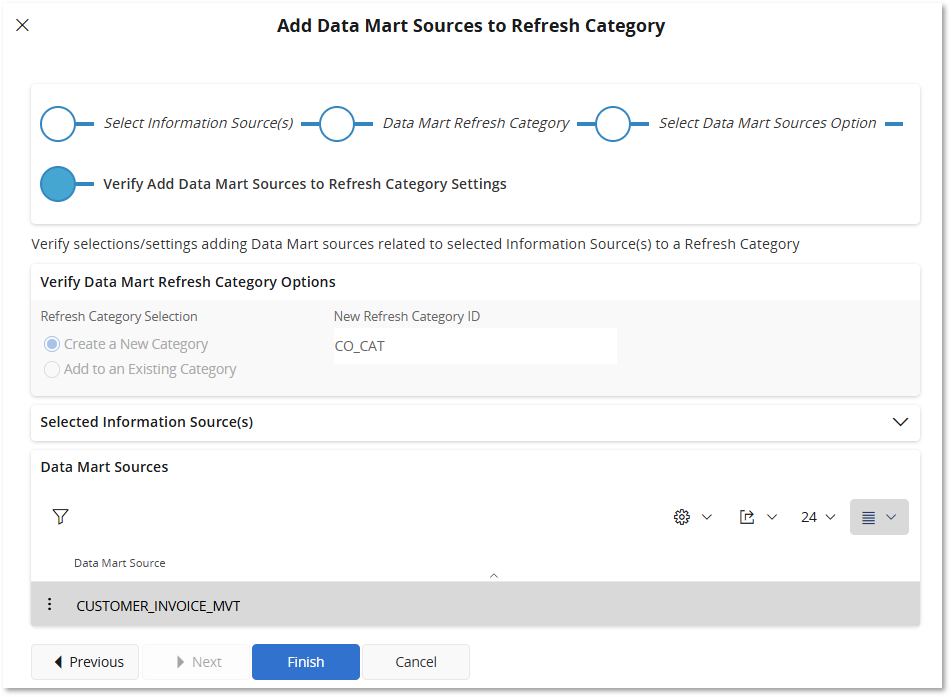
Task: Go to the Select Information Source(s) step label
Action: [x=198, y=123]
